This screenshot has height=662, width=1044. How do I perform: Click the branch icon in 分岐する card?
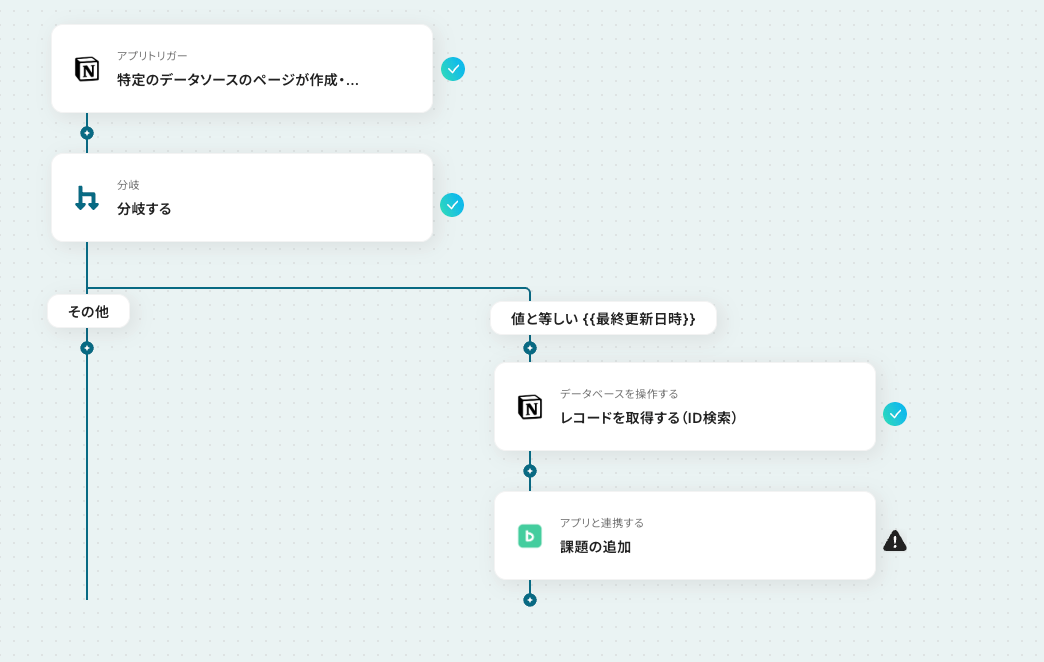point(87,198)
